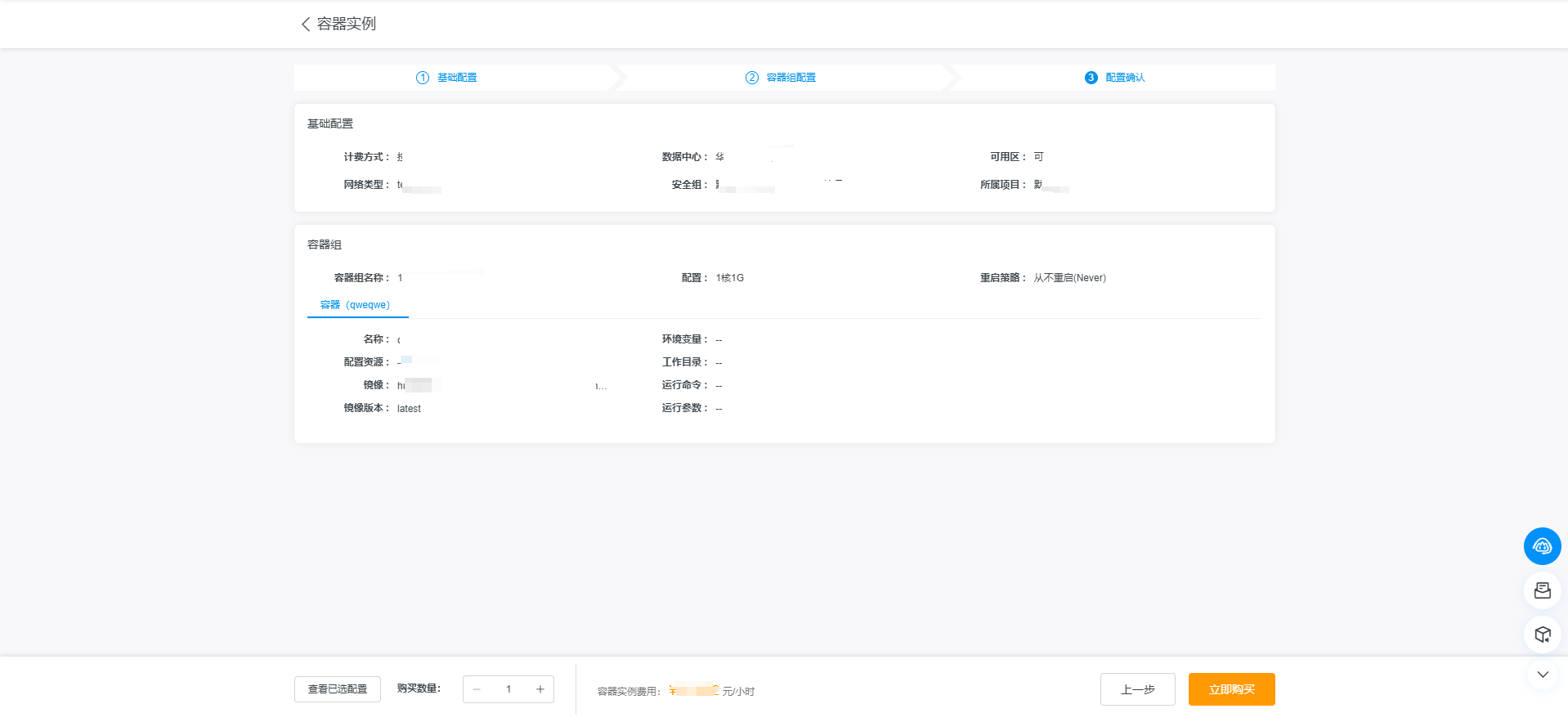Click the truncated image name ellipsis

[601, 386]
